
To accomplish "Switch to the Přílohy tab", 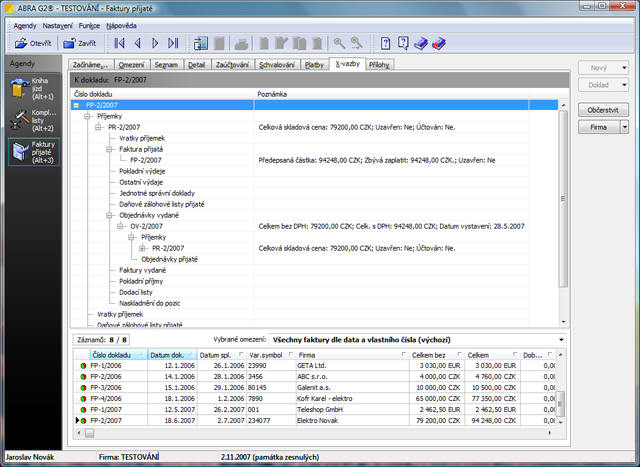I will [x=379, y=64].
